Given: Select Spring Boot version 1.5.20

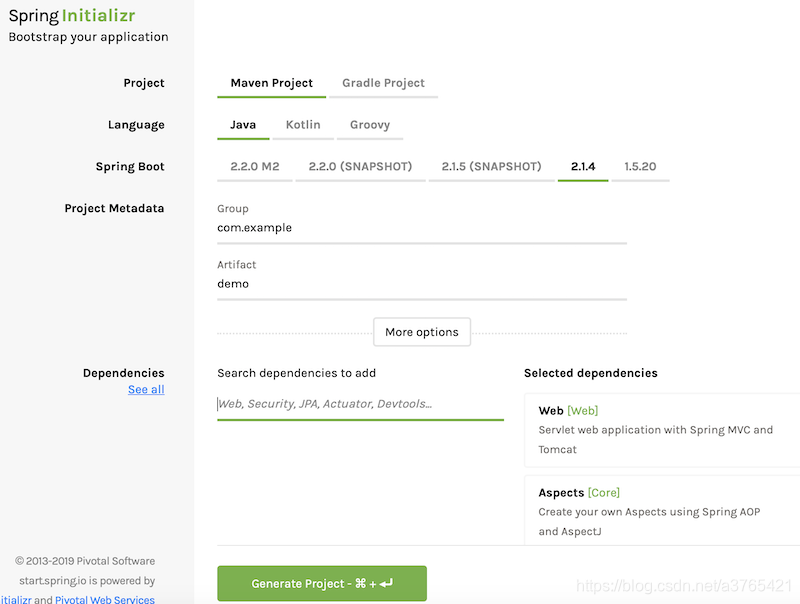Looking at the screenshot, I should (x=640, y=167).
